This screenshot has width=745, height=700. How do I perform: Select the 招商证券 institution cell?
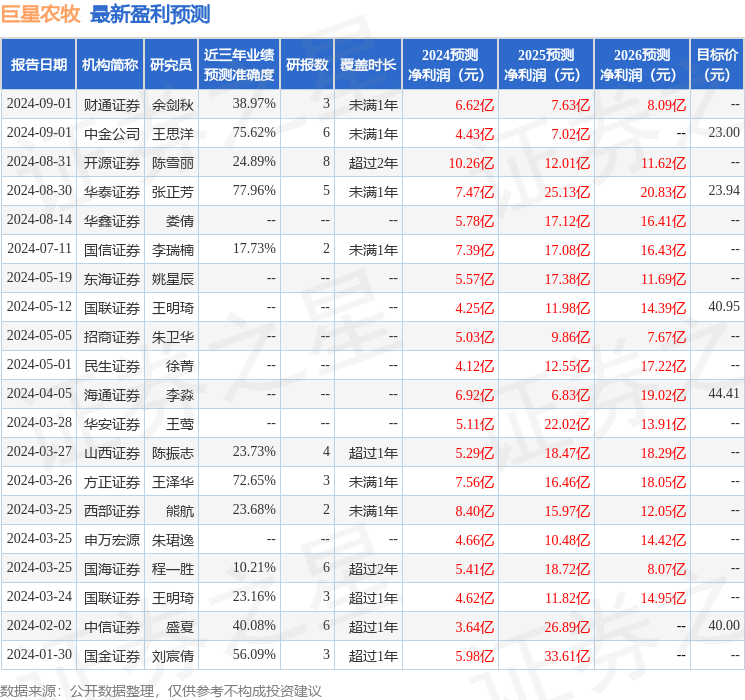pos(112,337)
